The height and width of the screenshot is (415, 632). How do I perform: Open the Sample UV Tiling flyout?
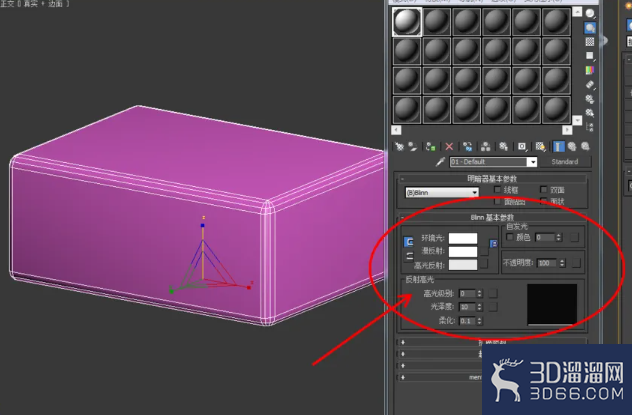[590, 56]
